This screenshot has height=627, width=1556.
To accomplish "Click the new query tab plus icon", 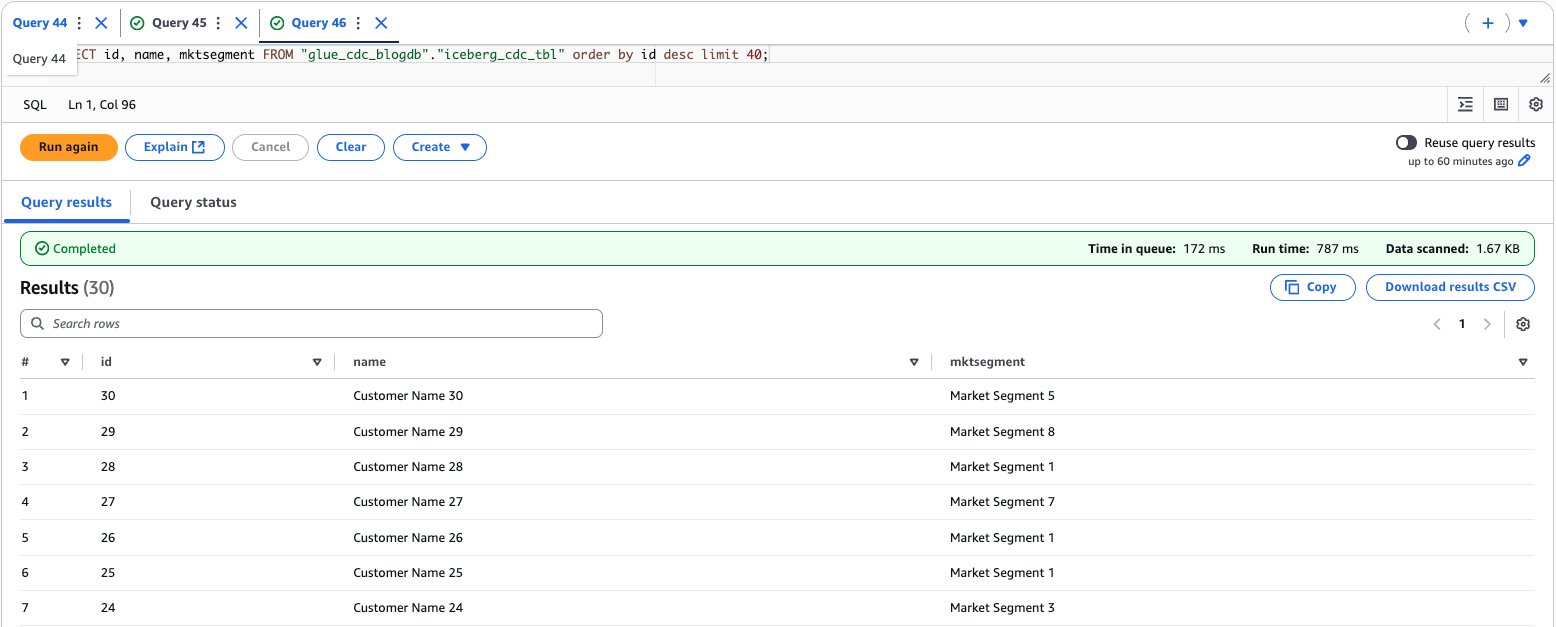I will pyautogui.click(x=1487, y=23).
